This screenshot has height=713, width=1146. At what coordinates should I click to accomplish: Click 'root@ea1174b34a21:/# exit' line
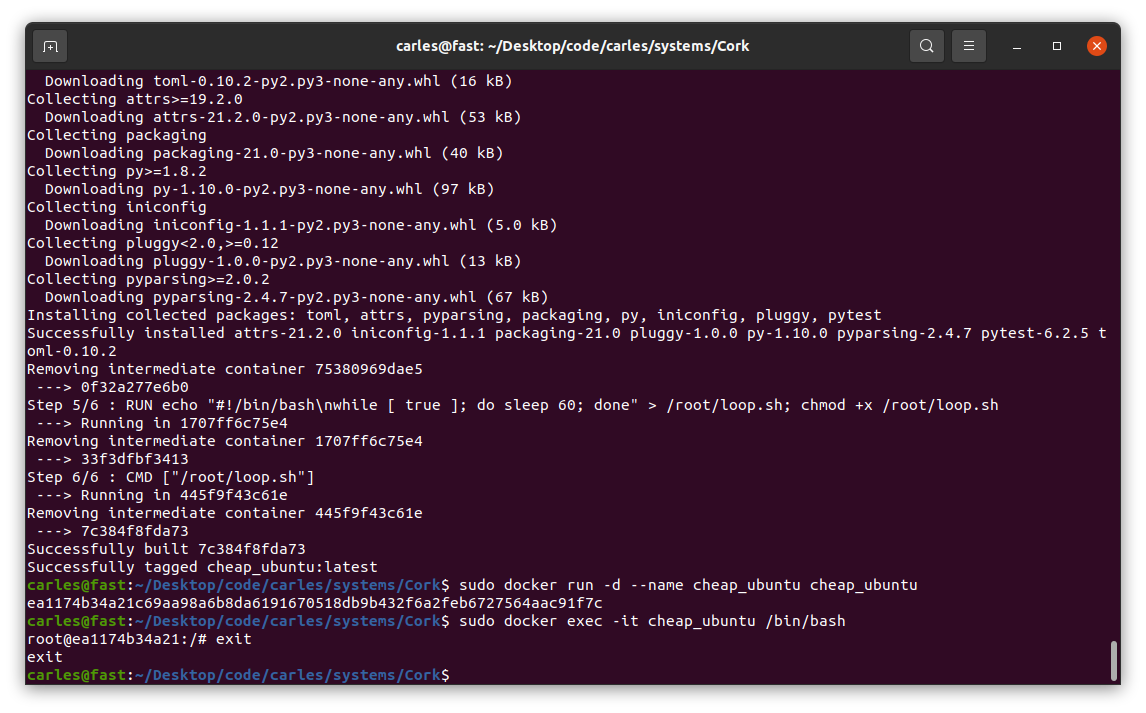tap(139, 639)
